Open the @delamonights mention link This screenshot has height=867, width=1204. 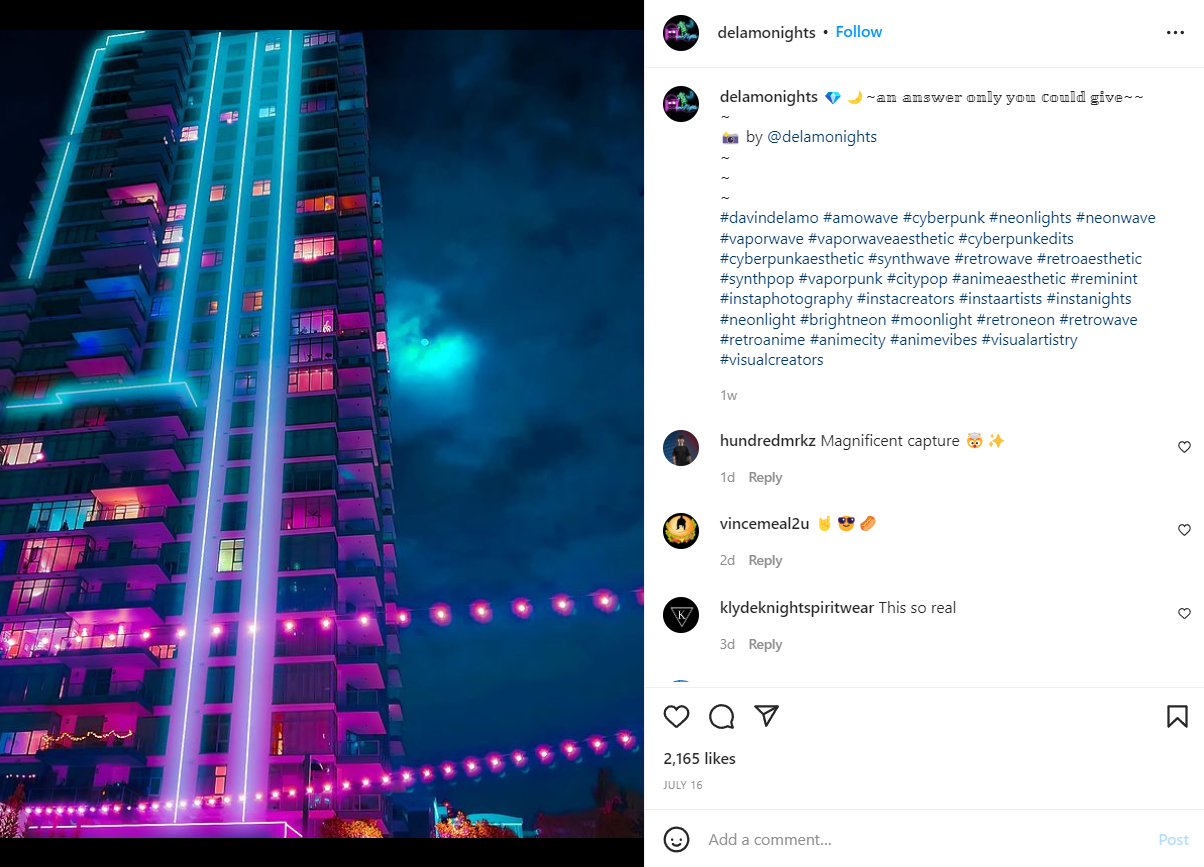coord(822,137)
